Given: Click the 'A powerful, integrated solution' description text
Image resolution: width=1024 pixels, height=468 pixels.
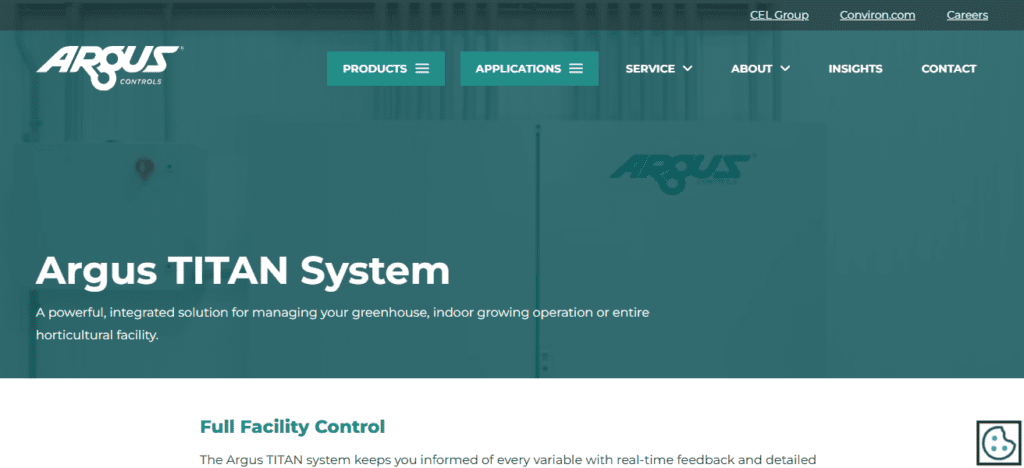Looking at the screenshot, I should tap(343, 324).
